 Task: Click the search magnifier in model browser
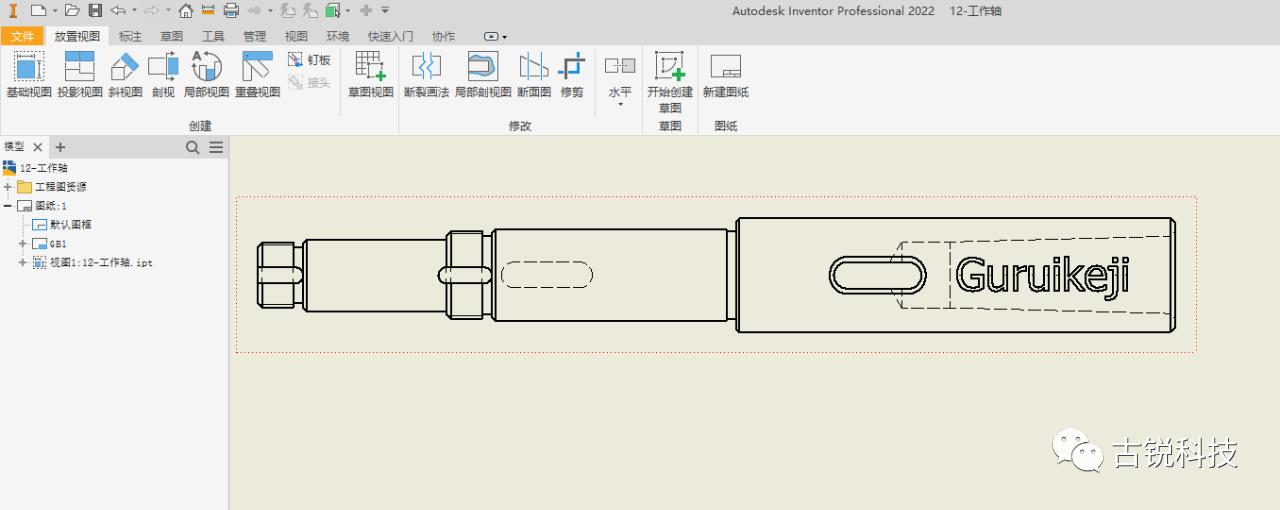tap(193, 147)
